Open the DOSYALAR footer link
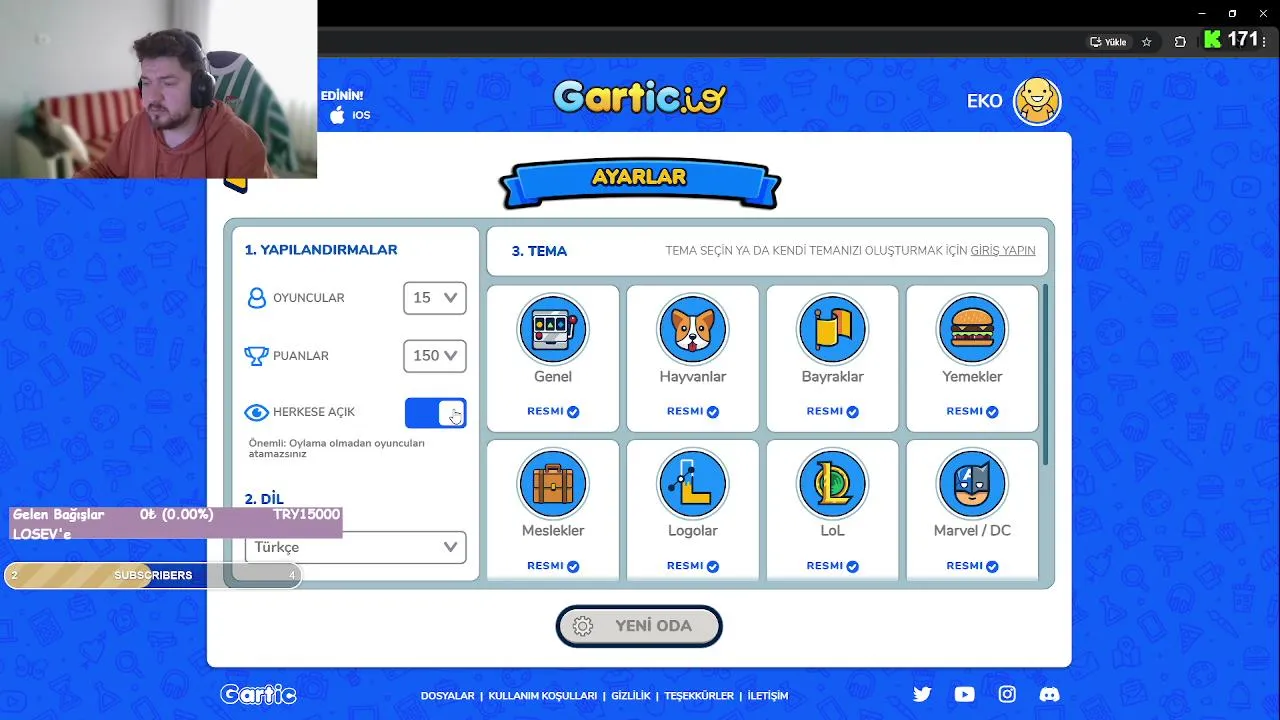The image size is (1280, 720). click(447, 696)
